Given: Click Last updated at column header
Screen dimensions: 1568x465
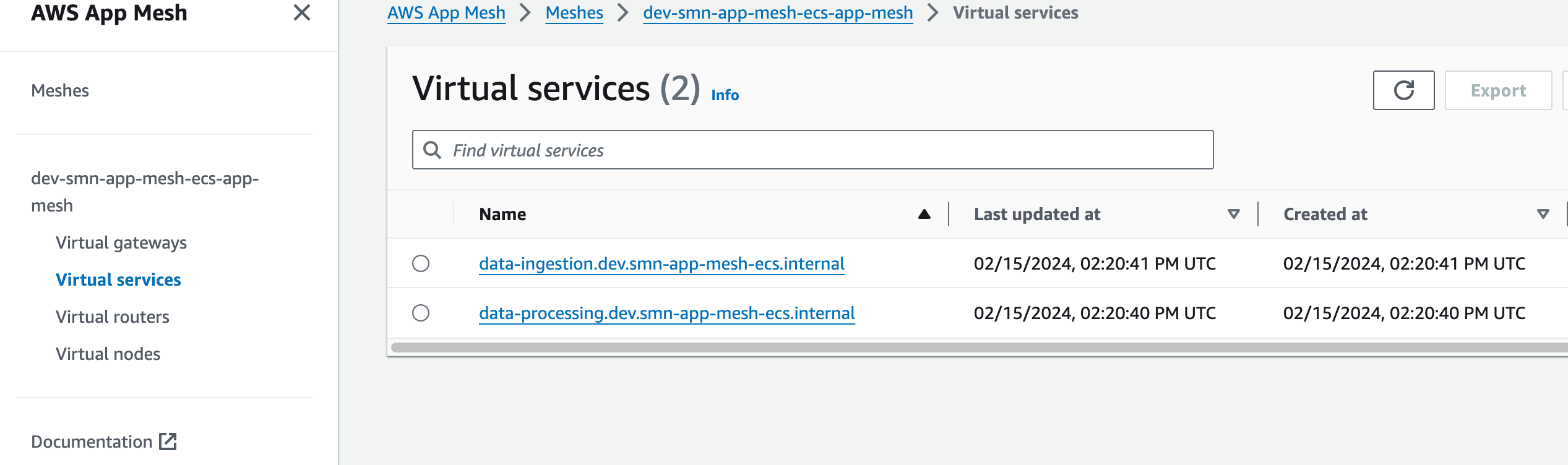Looking at the screenshot, I should click(1037, 214).
